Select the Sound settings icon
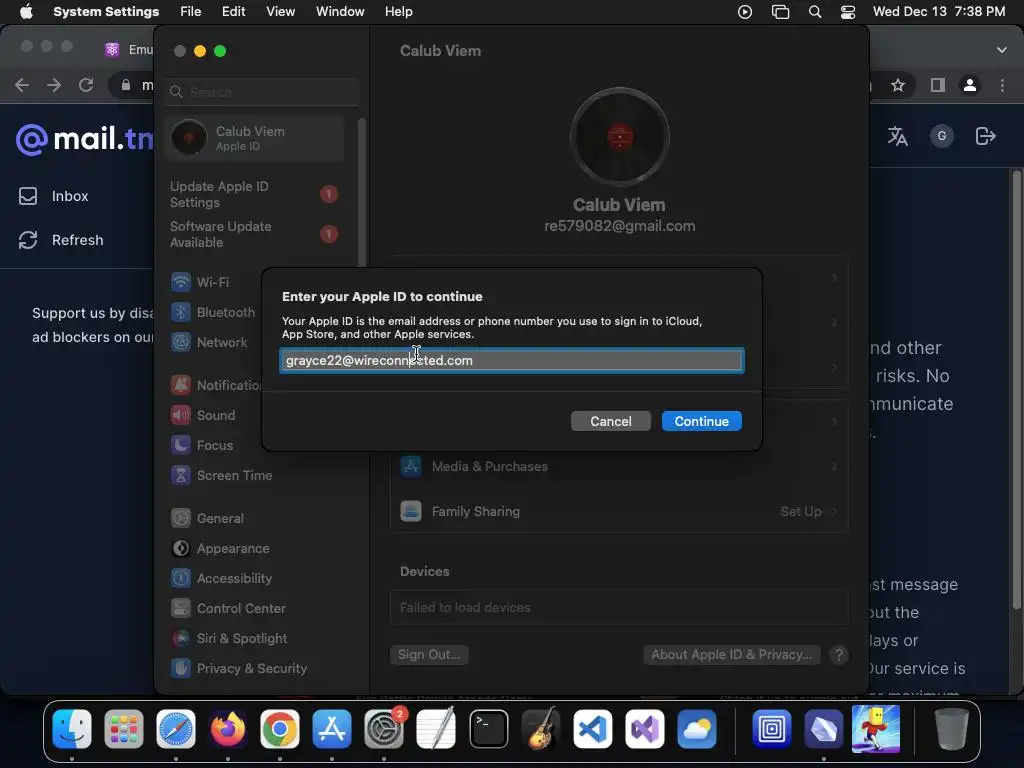 (181, 415)
